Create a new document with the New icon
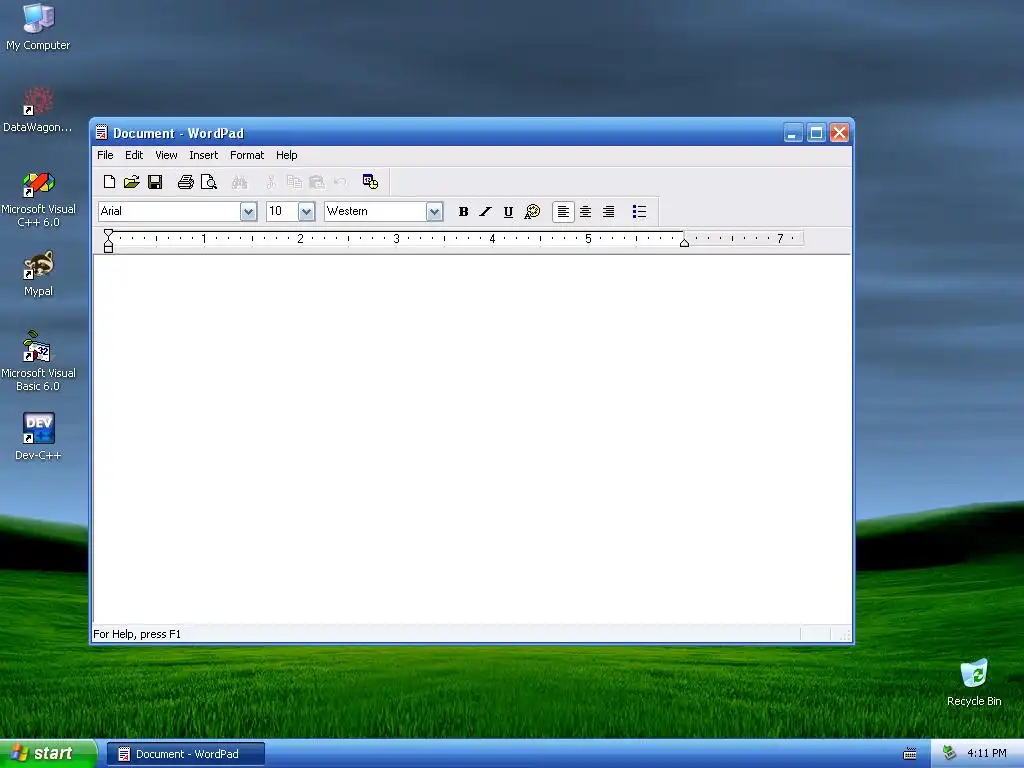 [x=110, y=182]
